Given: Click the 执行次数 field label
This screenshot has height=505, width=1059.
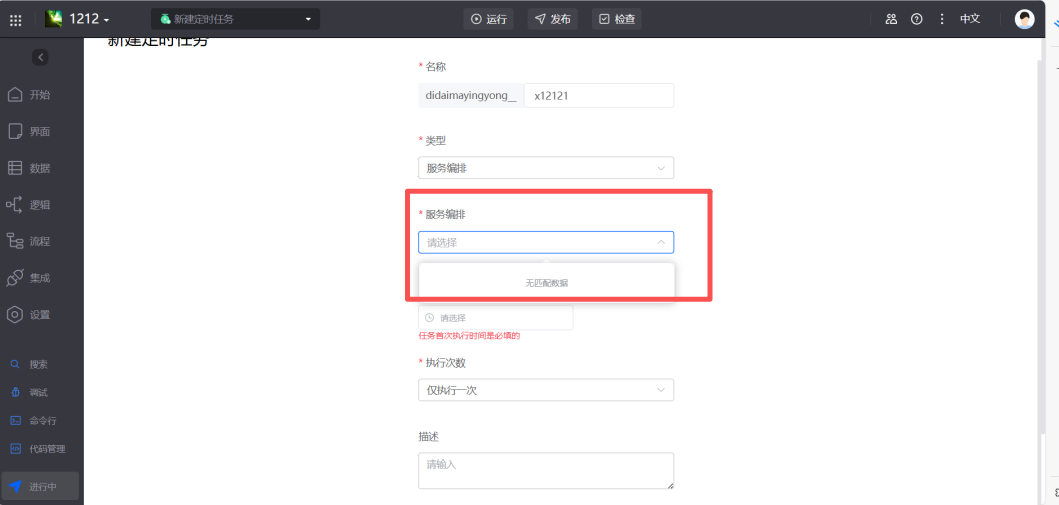Looking at the screenshot, I should tap(446, 363).
